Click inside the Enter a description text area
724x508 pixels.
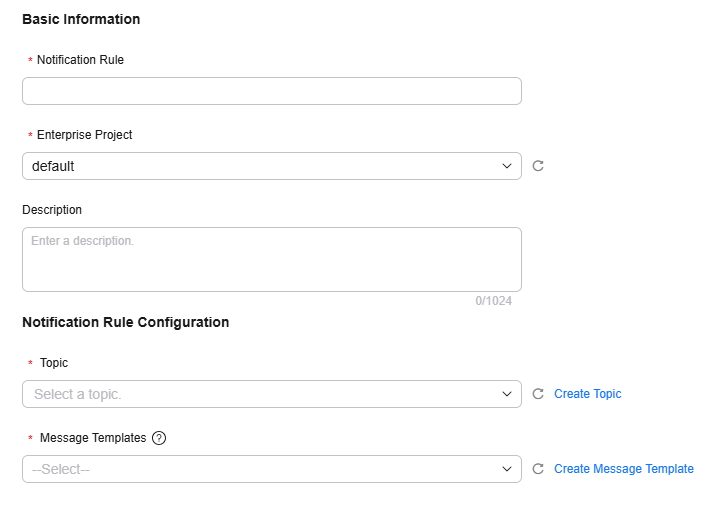pos(272,259)
